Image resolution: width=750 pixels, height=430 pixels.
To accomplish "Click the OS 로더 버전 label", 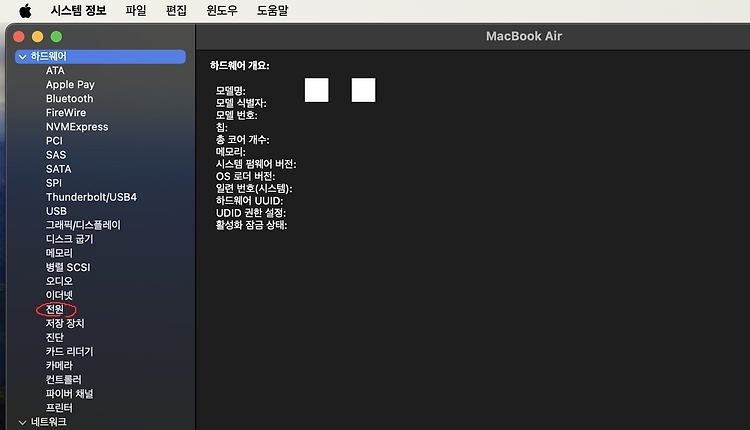I will [x=245, y=176].
